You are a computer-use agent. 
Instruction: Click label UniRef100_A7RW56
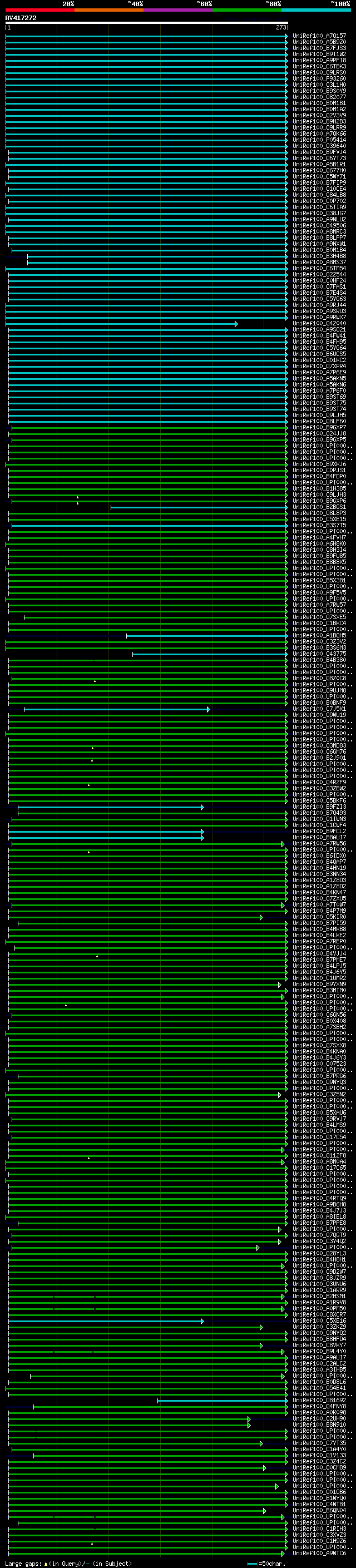click(319, 844)
